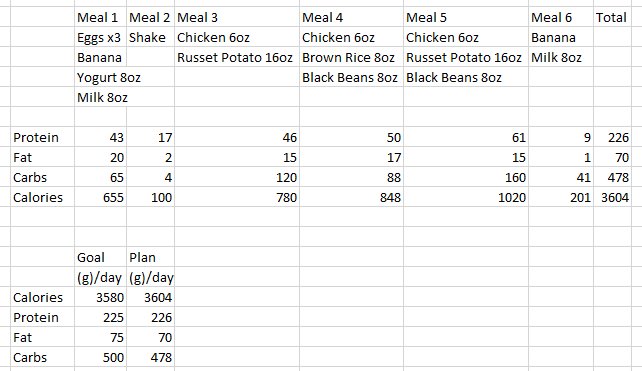Viewport: 642px width, 371px height.
Task: Select the Goal header cell
Action: click(100, 257)
